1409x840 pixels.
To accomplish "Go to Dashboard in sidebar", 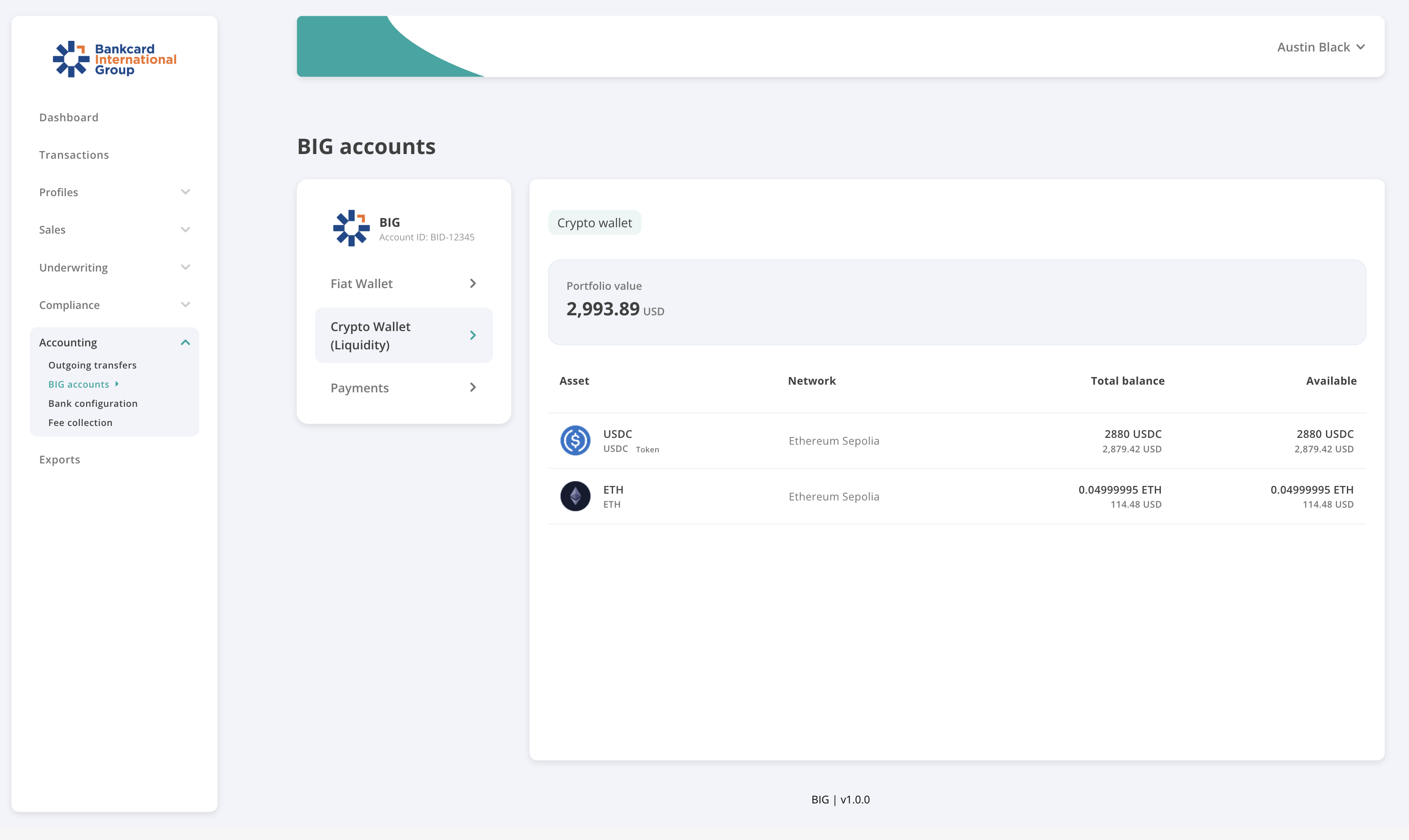I will tap(69, 117).
